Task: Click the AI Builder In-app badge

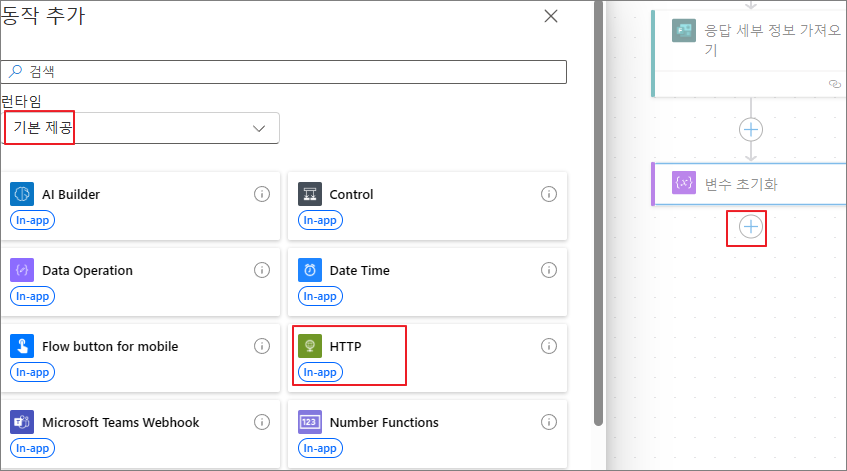Action: [32, 220]
